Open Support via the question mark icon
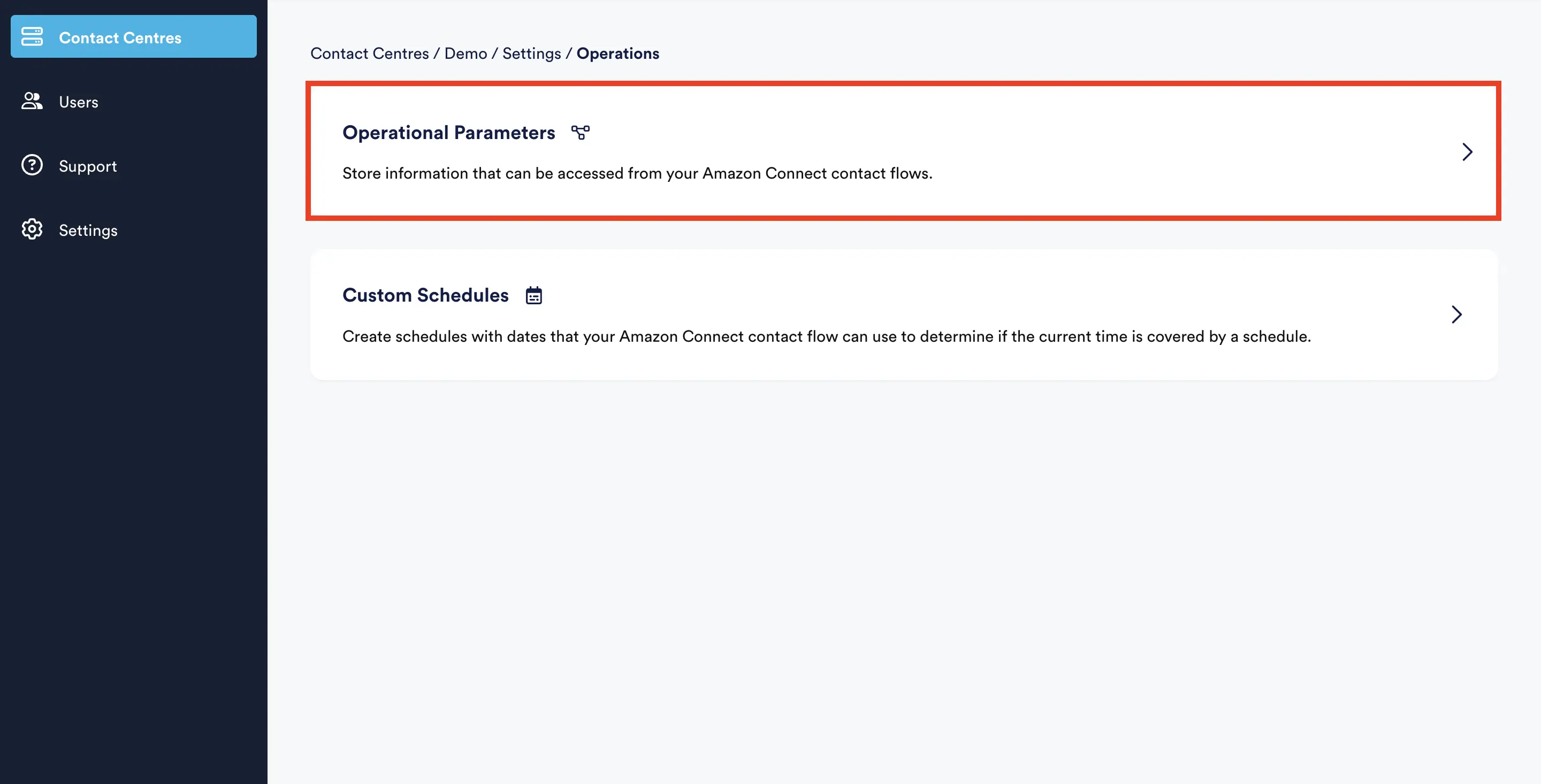This screenshot has height=784, width=1541. (32, 165)
